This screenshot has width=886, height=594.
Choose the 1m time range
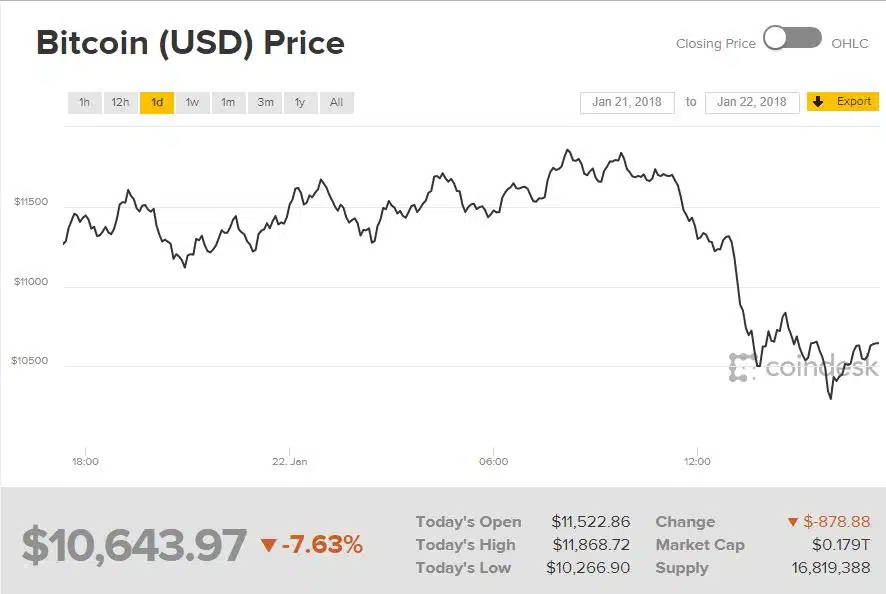pos(228,102)
